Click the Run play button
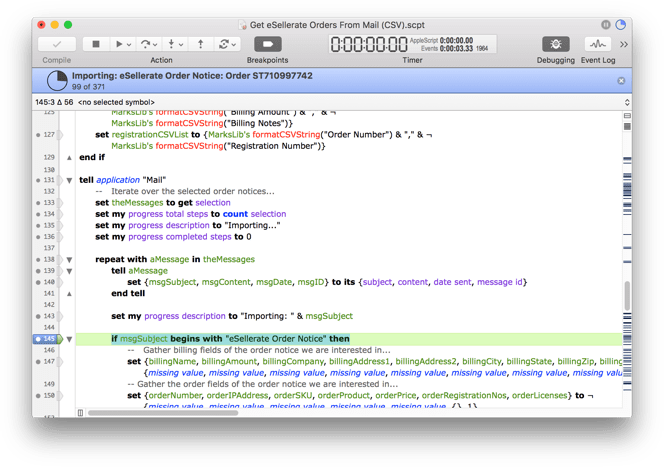The height and width of the screenshot is (467, 664). coord(119,44)
